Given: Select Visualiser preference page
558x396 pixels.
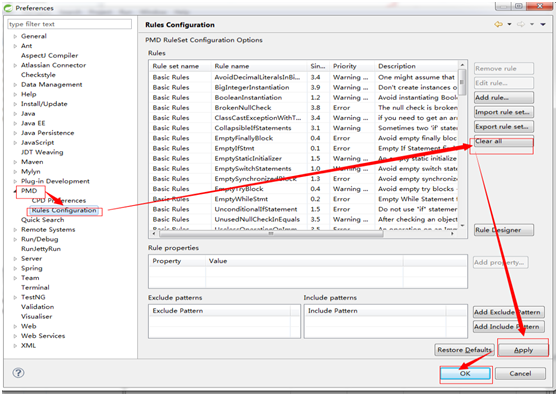Looking at the screenshot, I should coord(36,316).
